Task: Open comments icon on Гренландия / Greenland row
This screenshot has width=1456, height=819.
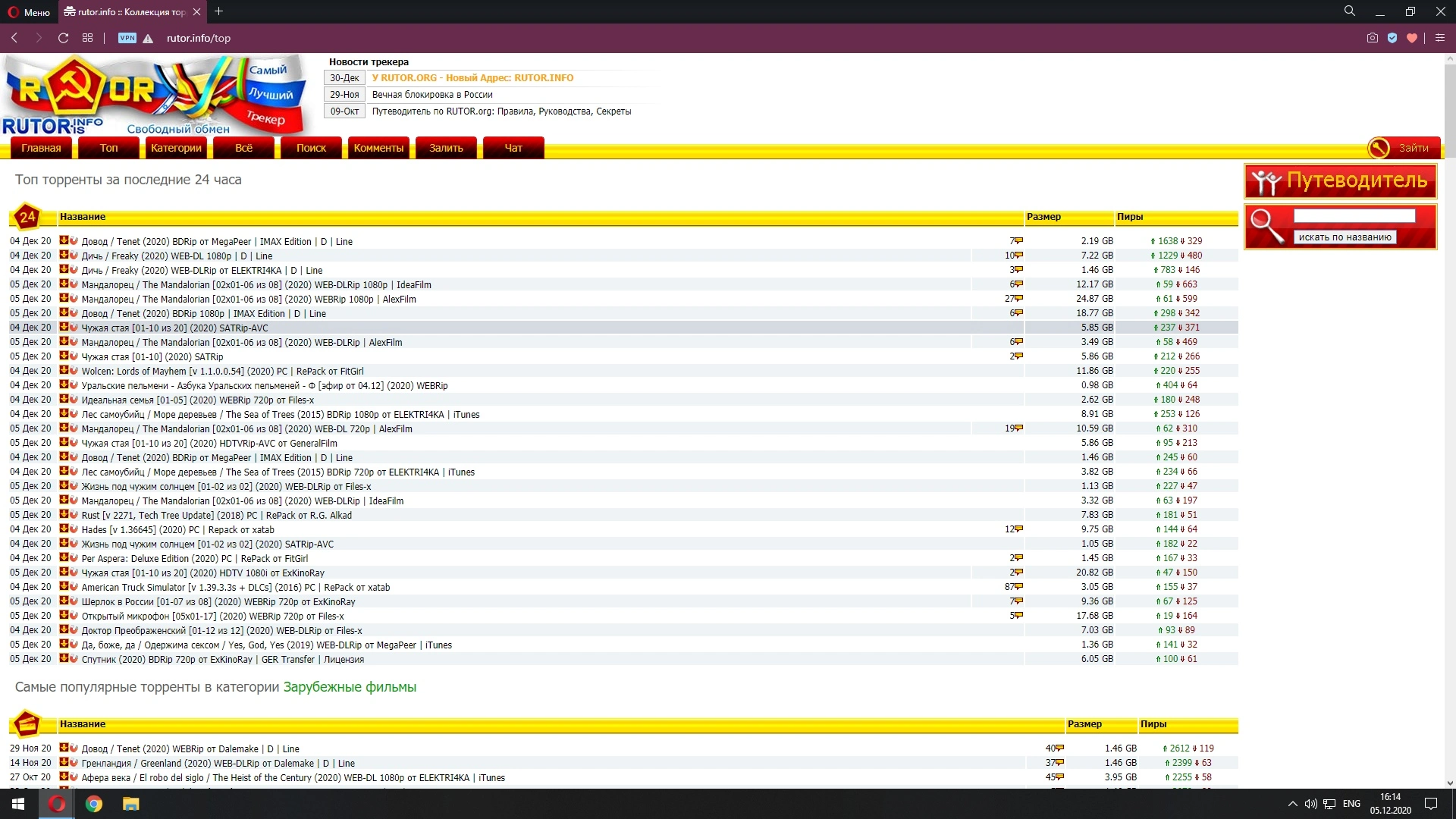Action: coord(1059,763)
